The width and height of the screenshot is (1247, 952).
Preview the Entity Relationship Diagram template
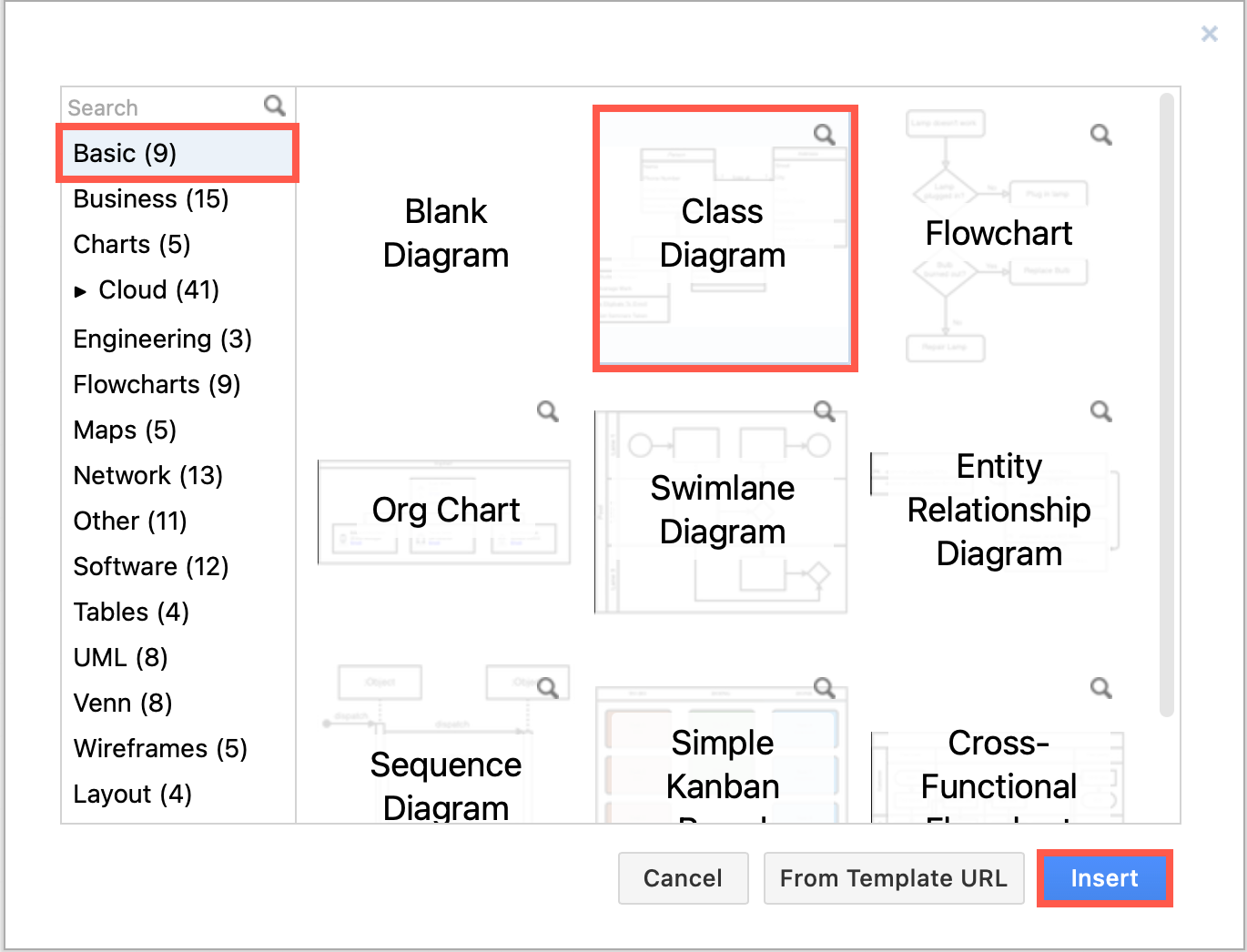coord(1100,410)
